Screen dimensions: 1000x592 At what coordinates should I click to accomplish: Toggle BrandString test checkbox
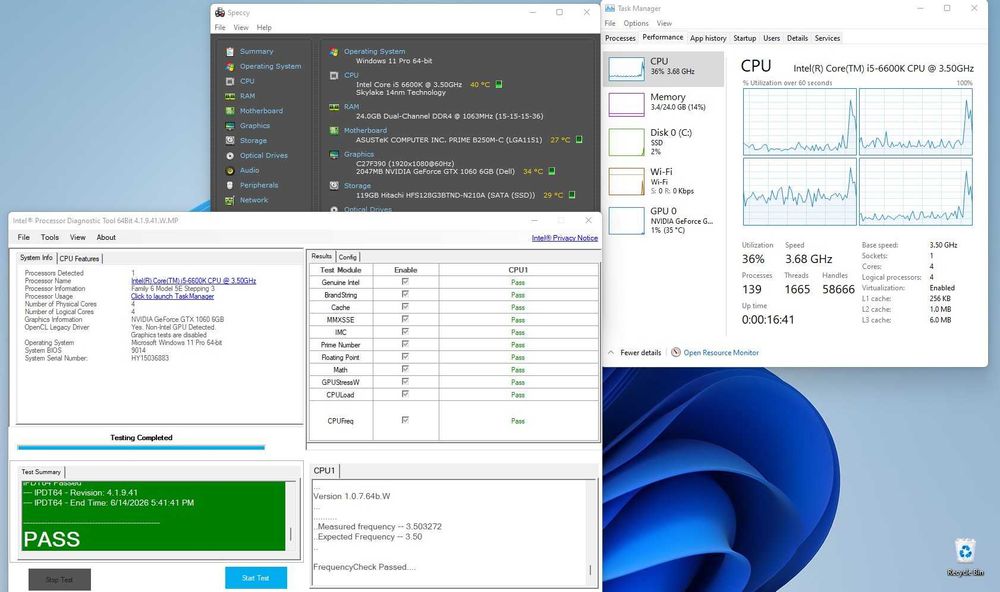tap(405, 294)
